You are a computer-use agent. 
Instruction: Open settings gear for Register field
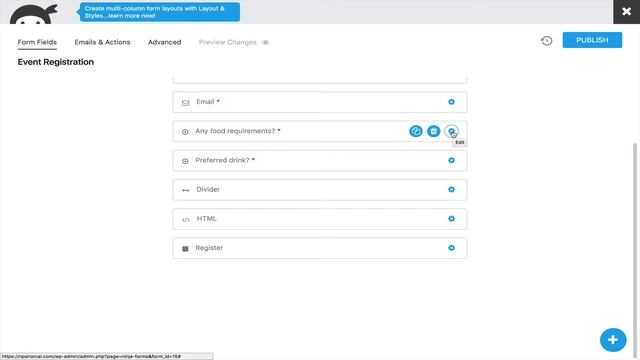[451, 248]
